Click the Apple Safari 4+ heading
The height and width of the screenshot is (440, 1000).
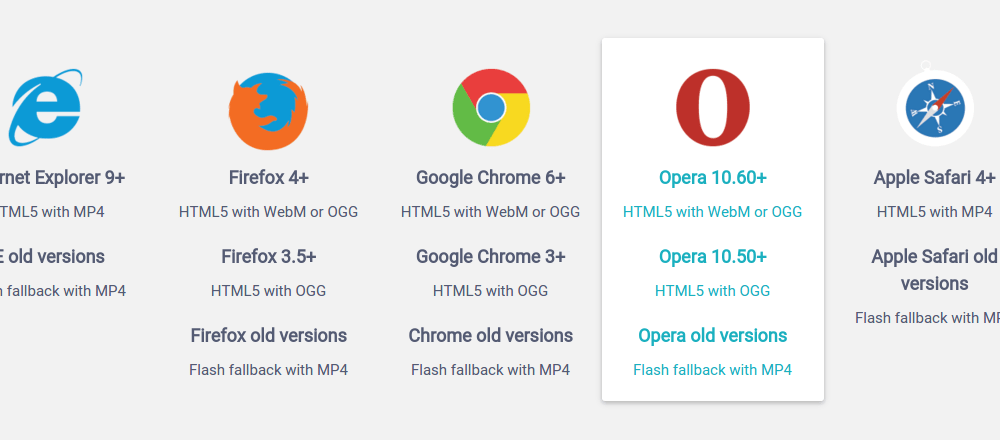pos(934,177)
